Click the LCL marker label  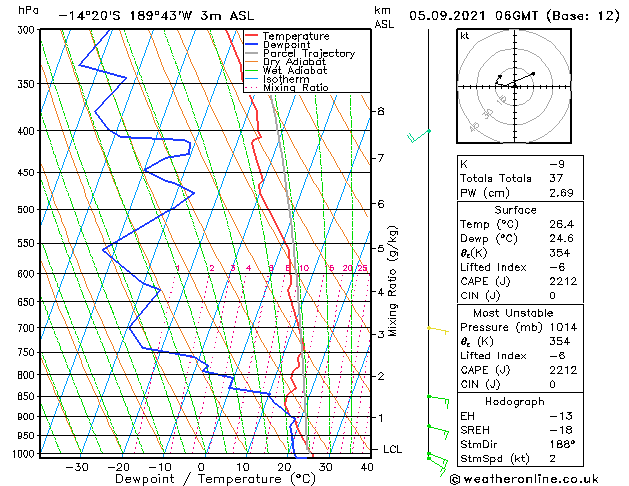(x=392, y=449)
